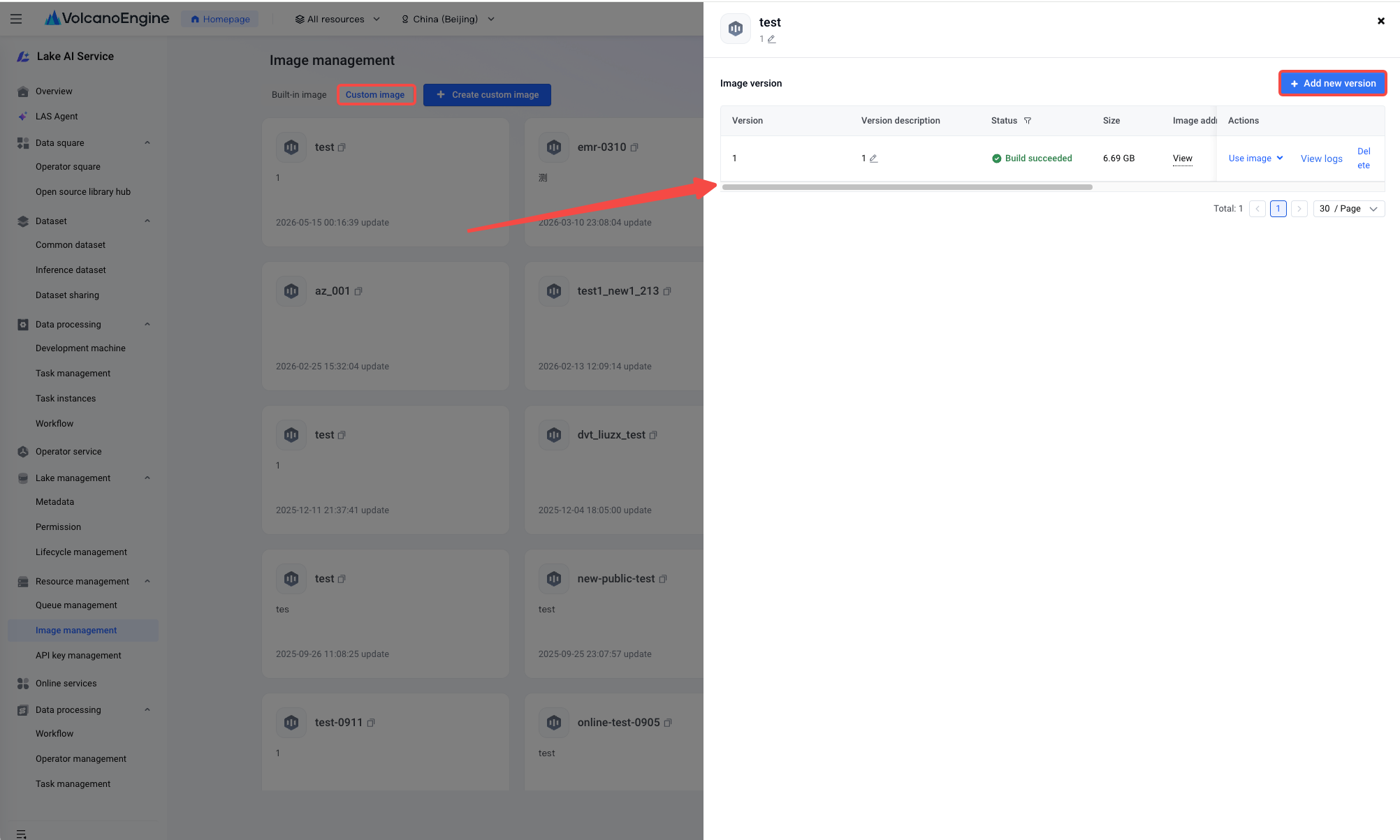Click the Status column filter icon

tap(1028, 121)
